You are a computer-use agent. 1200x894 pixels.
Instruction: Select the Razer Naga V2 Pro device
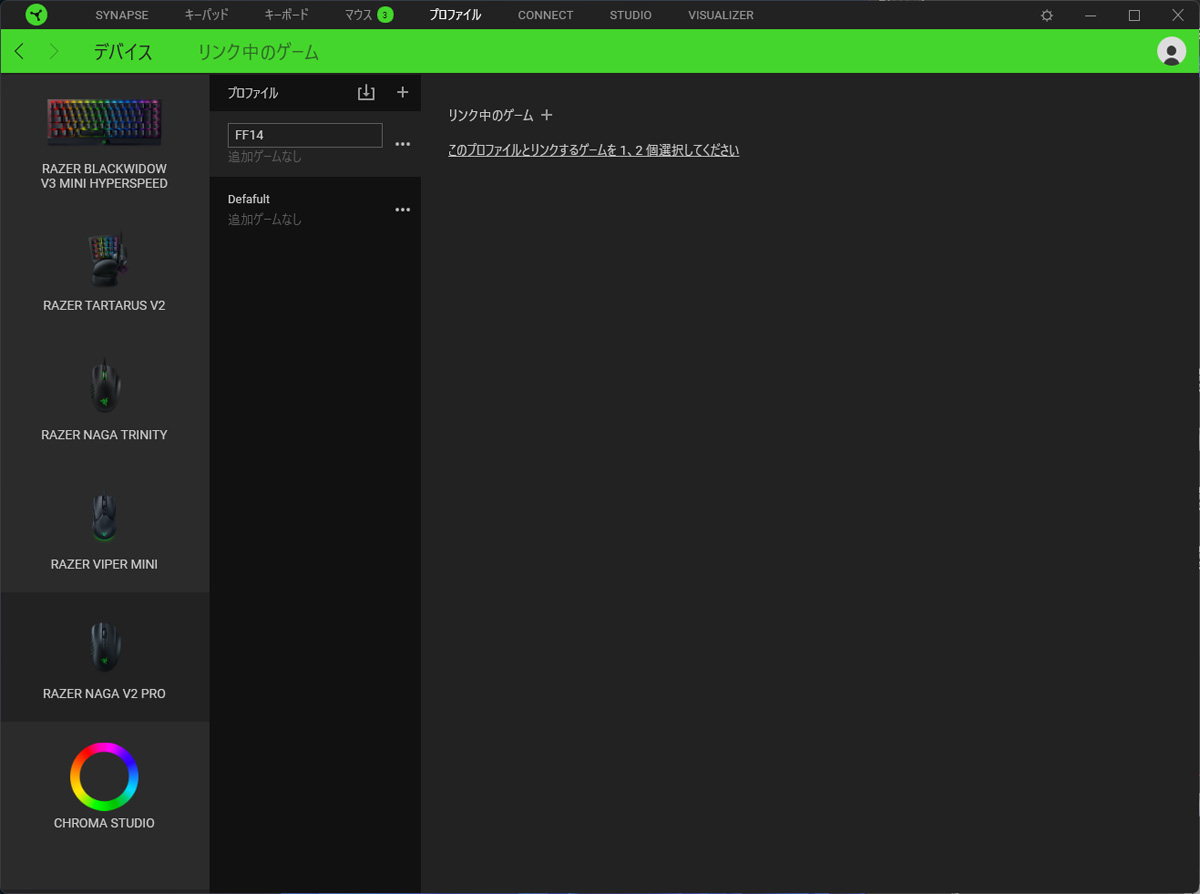pos(104,657)
